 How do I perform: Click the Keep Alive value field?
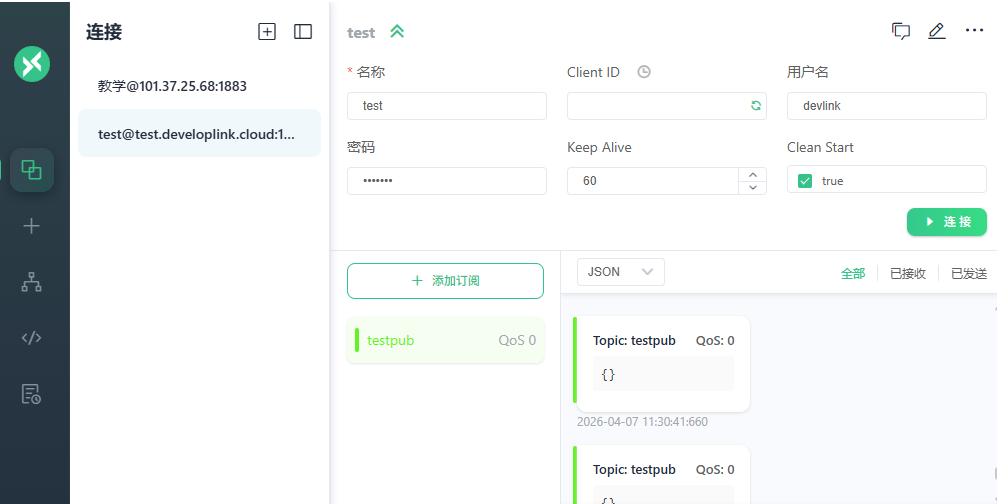click(653, 180)
